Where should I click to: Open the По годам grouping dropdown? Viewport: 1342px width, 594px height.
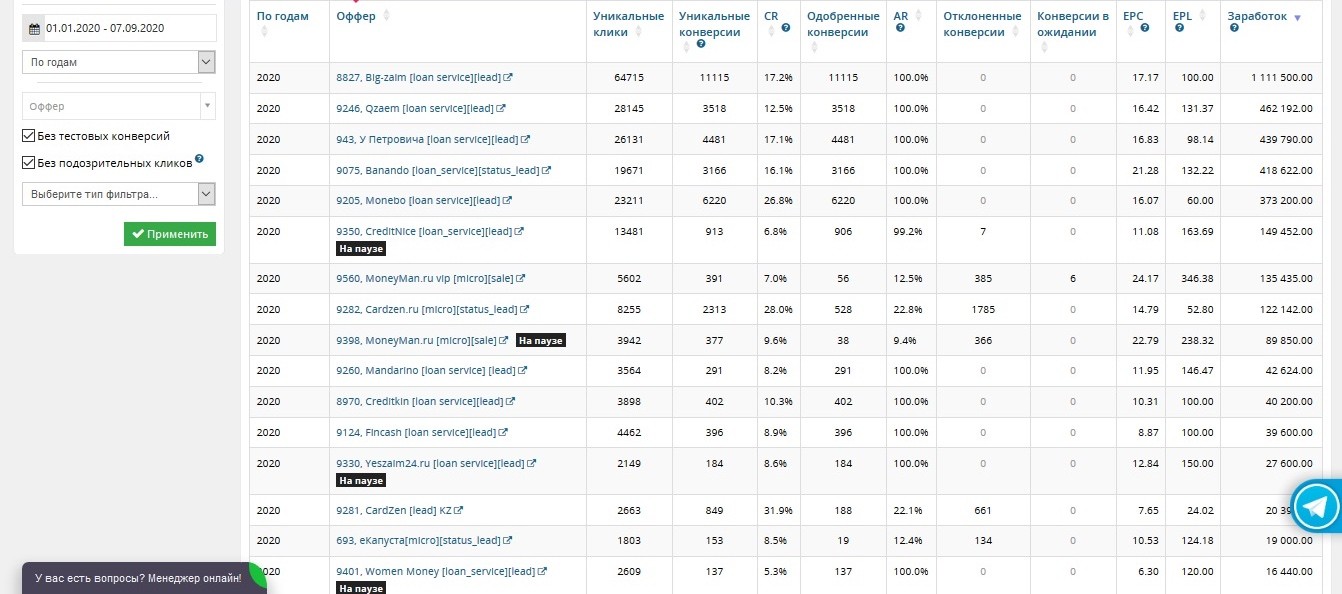(x=119, y=62)
